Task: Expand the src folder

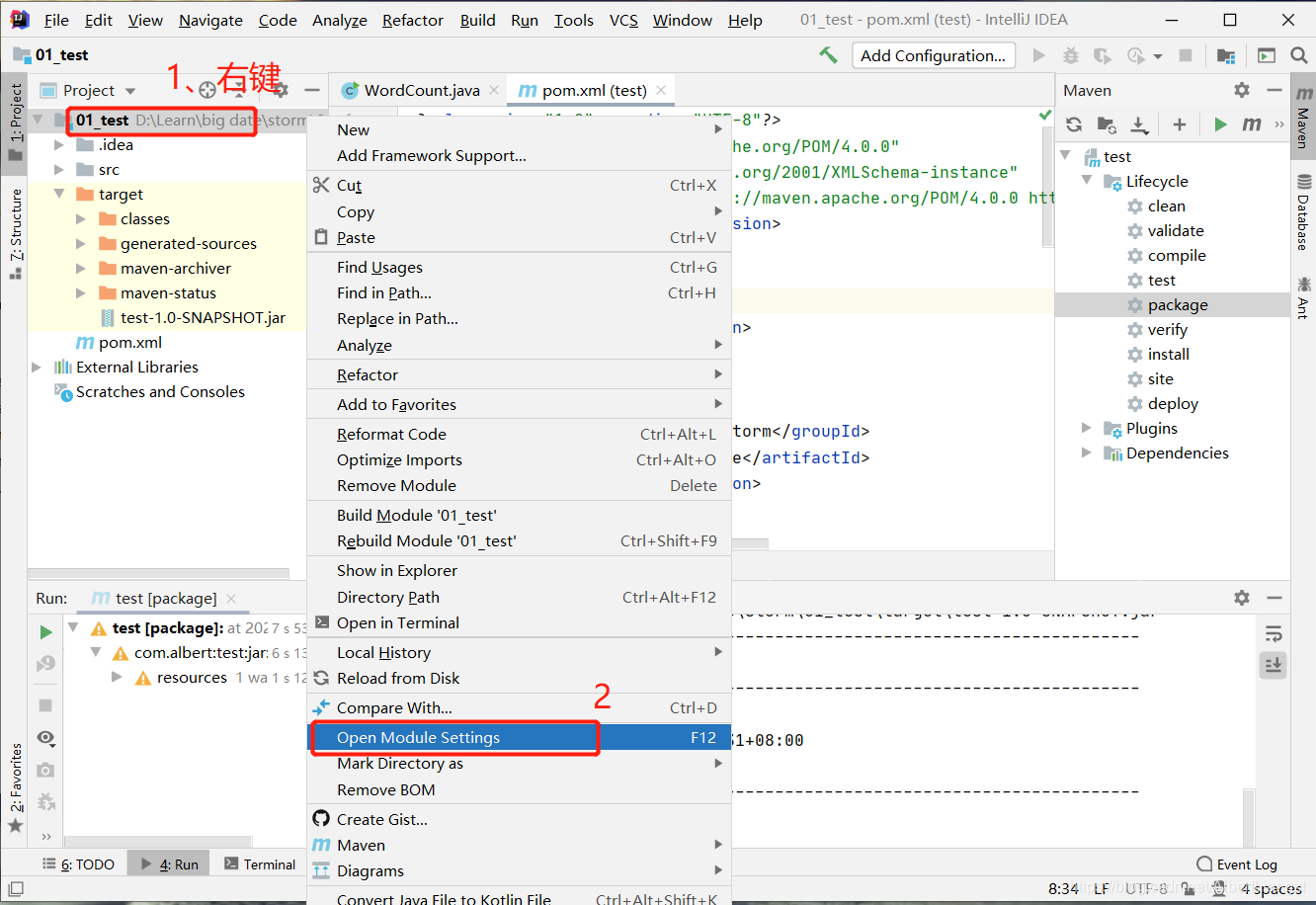Action: (59, 170)
